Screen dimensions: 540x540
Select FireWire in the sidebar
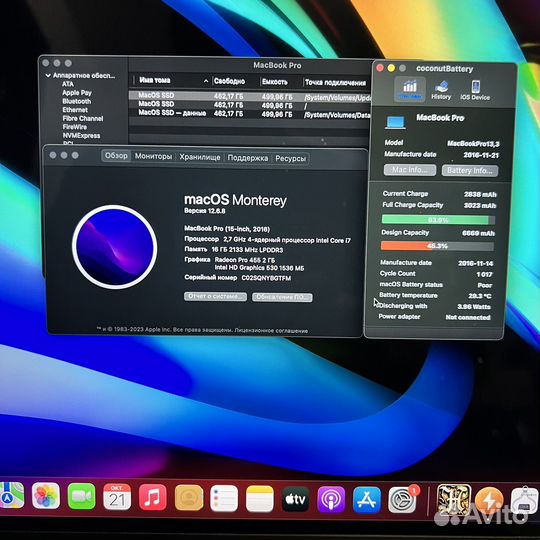[x=75, y=127]
